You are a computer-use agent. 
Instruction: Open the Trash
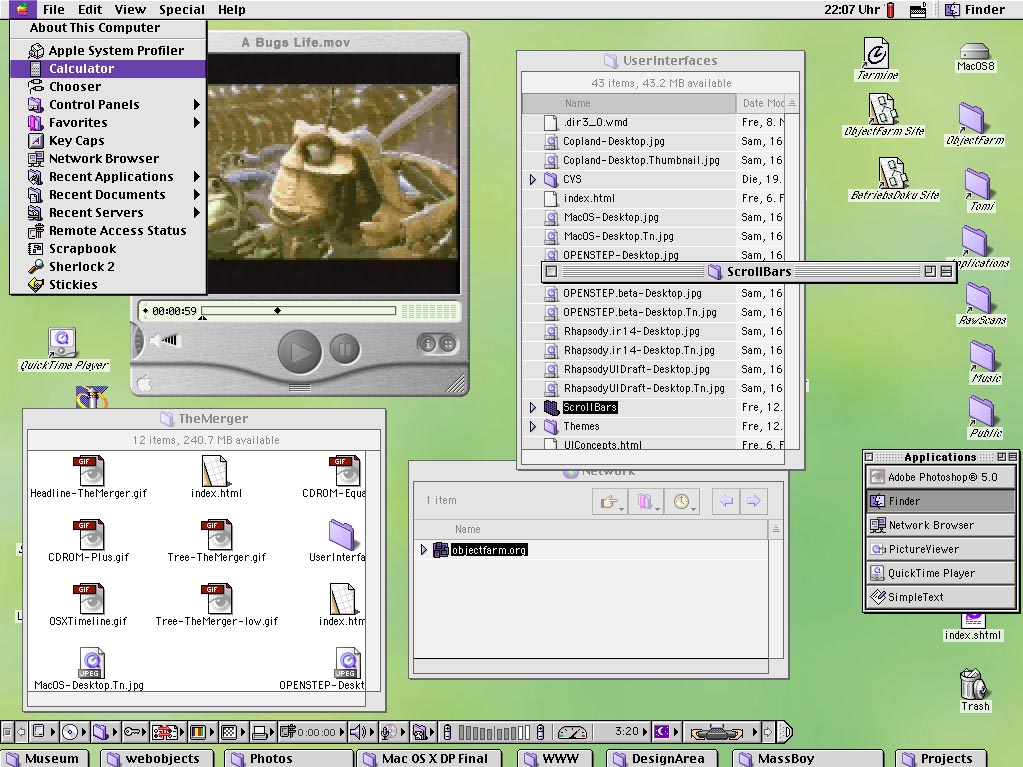(973, 688)
